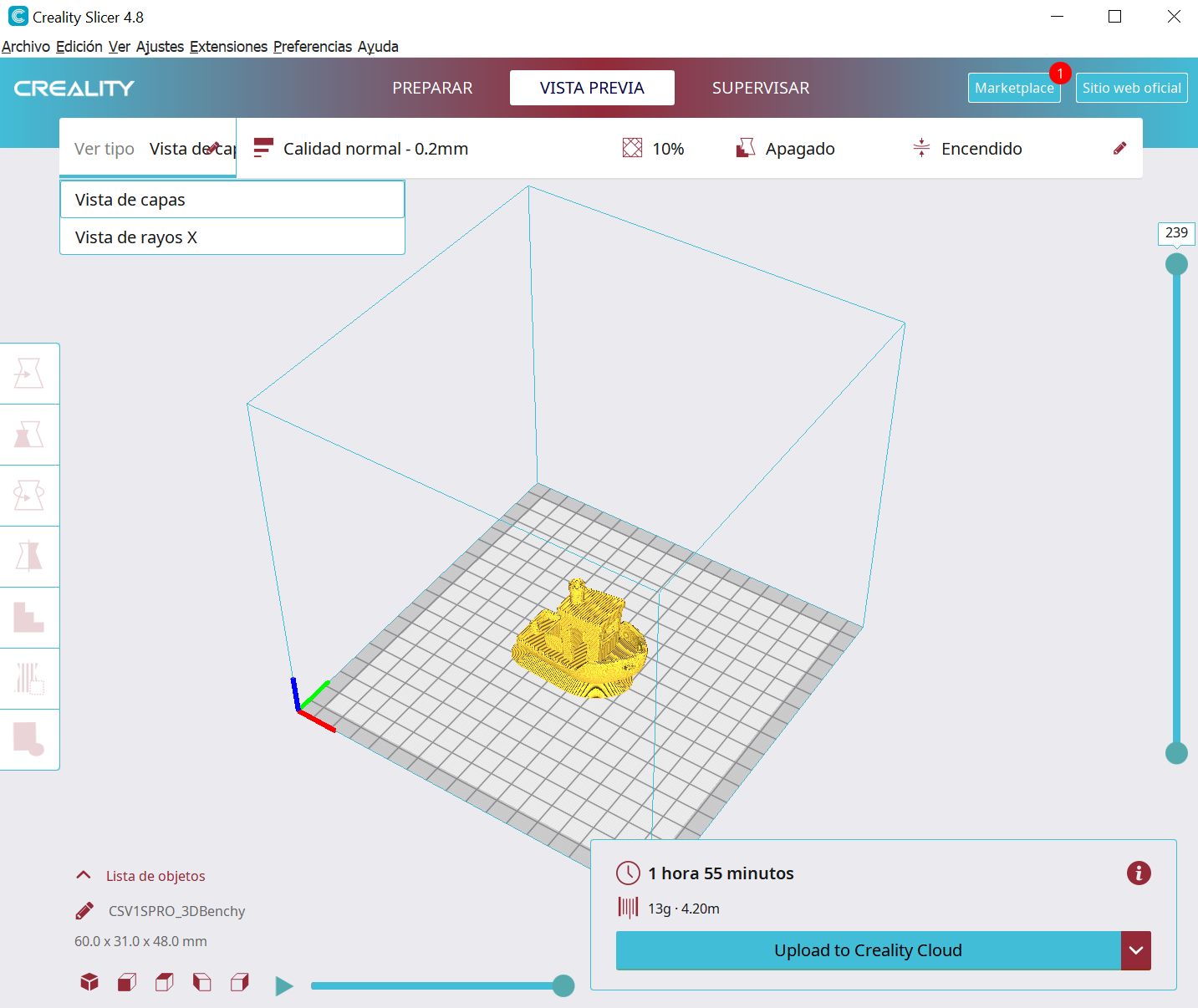This screenshot has height=1008, width=1198.
Task: Play the layer simulation
Action: coord(284,986)
